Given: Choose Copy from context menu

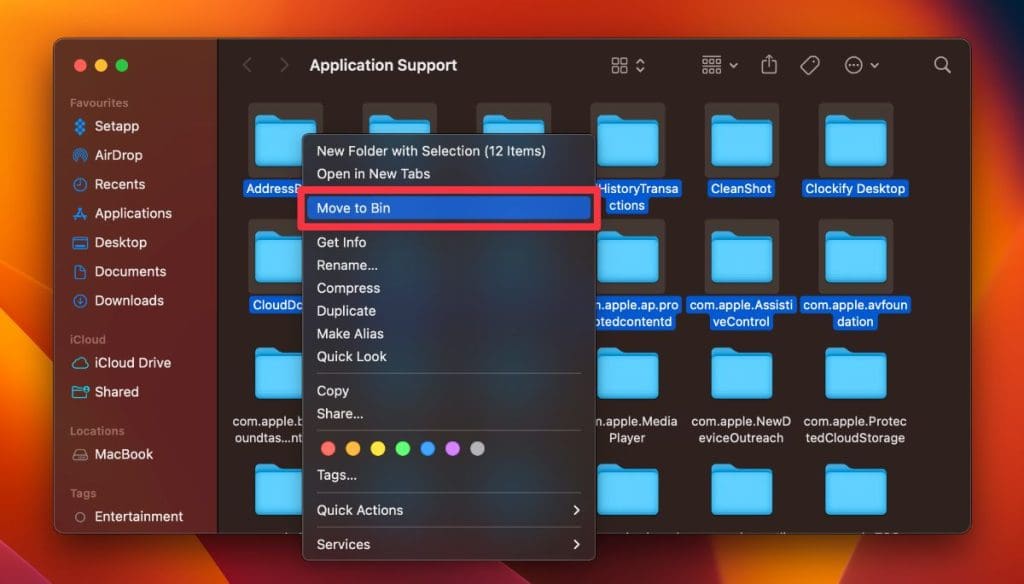Looking at the screenshot, I should [332, 391].
